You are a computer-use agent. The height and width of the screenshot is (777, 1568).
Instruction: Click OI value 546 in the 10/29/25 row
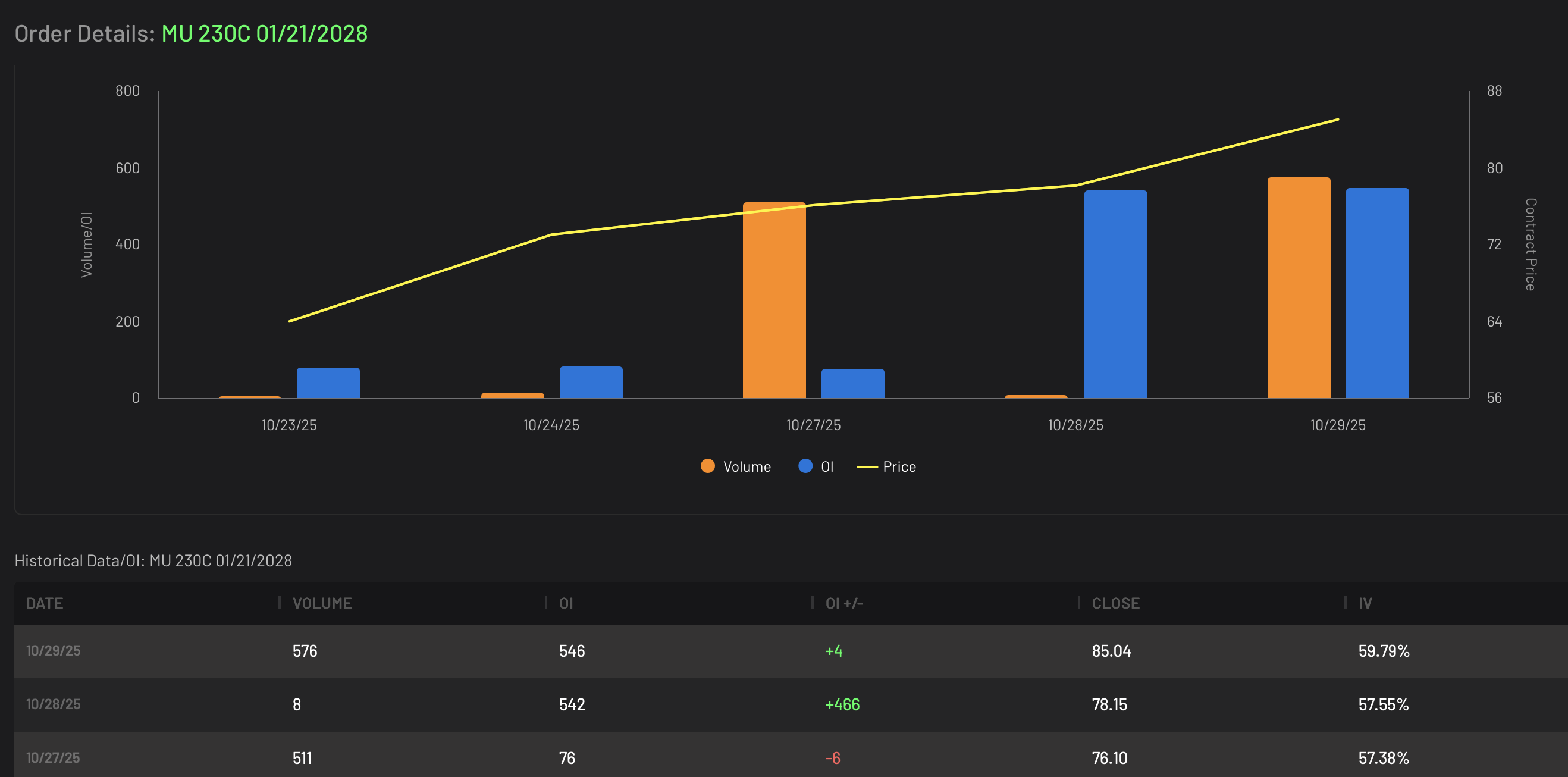tap(572, 651)
